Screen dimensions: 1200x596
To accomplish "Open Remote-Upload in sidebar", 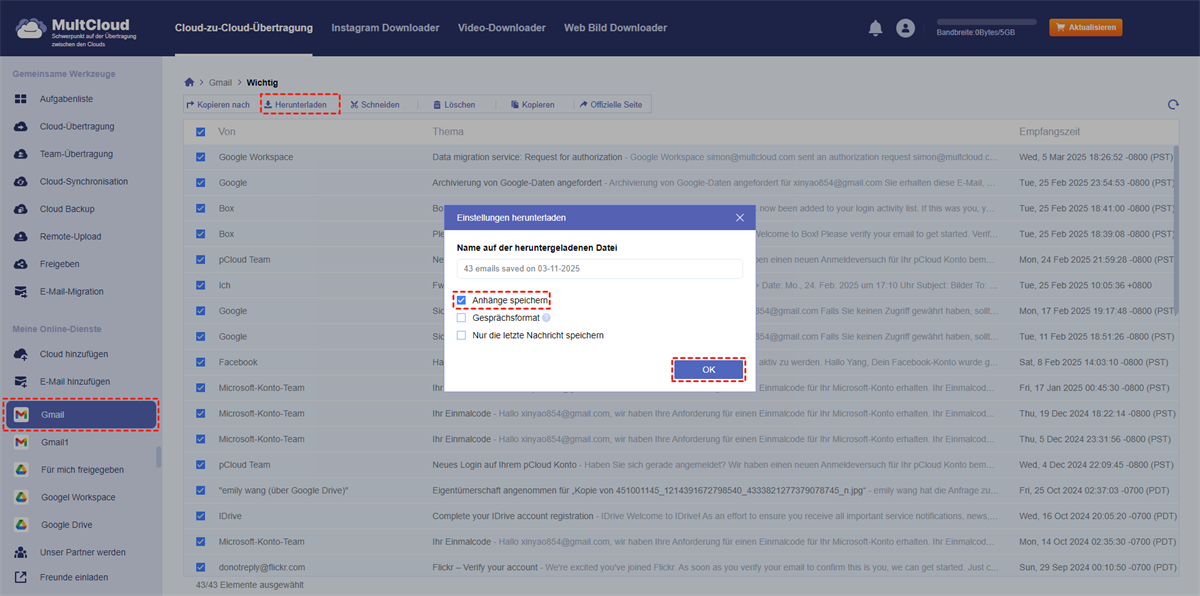I will (x=70, y=237).
